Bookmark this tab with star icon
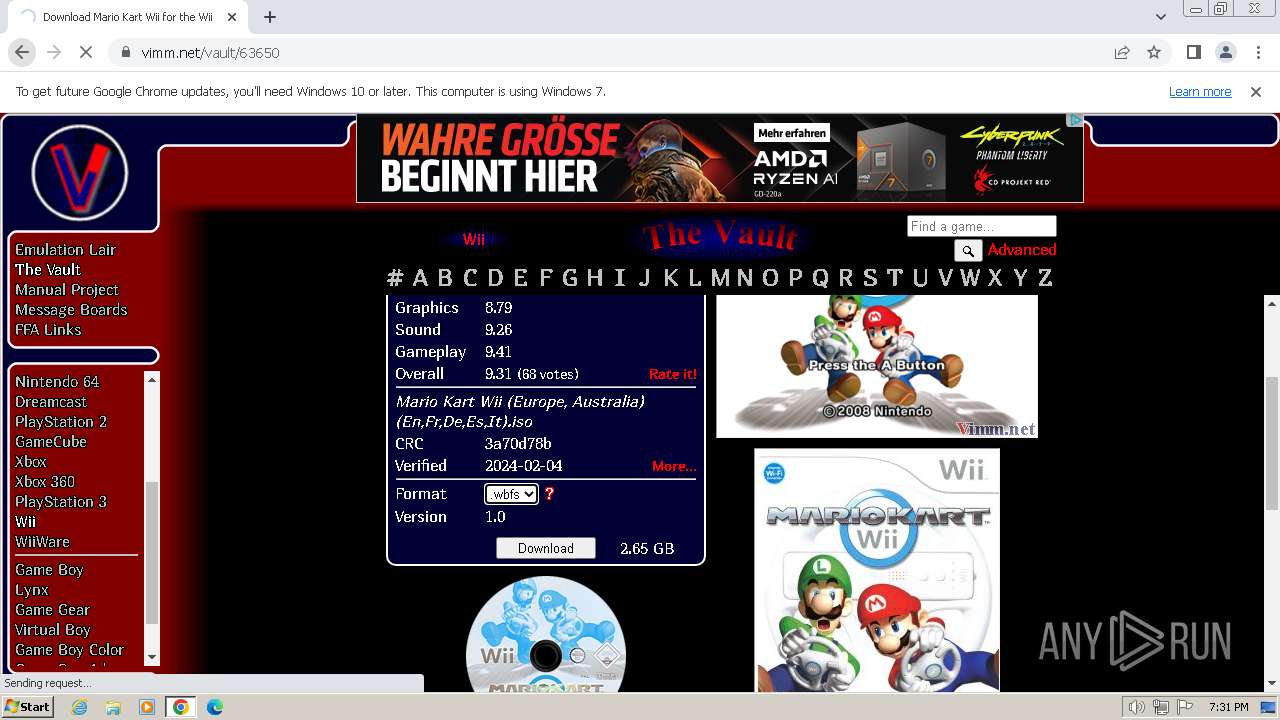The width and height of the screenshot is (1280, 720). coord(1154,52)
